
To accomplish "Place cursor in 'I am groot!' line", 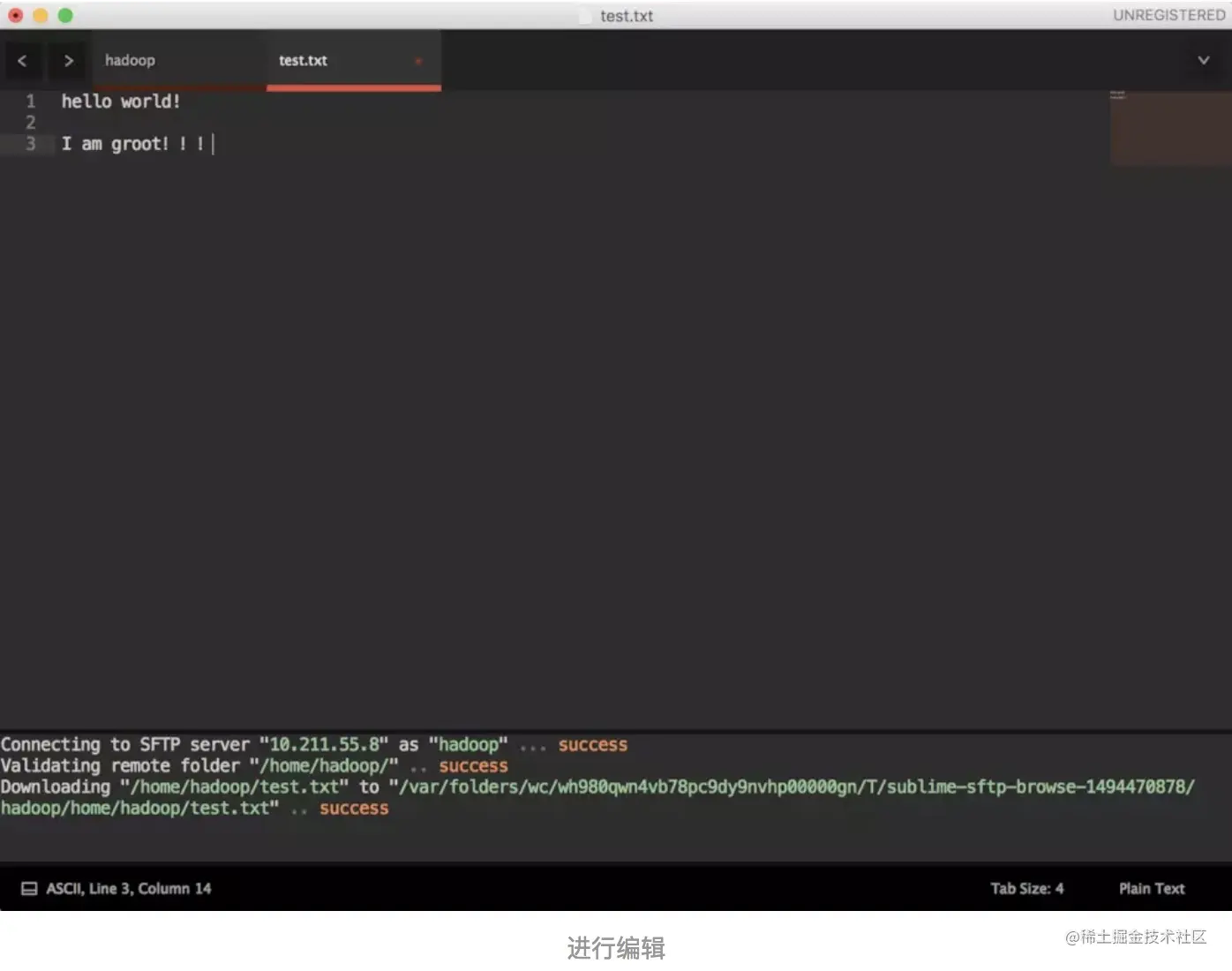I will pyautogui.click(x=133, y=144).
